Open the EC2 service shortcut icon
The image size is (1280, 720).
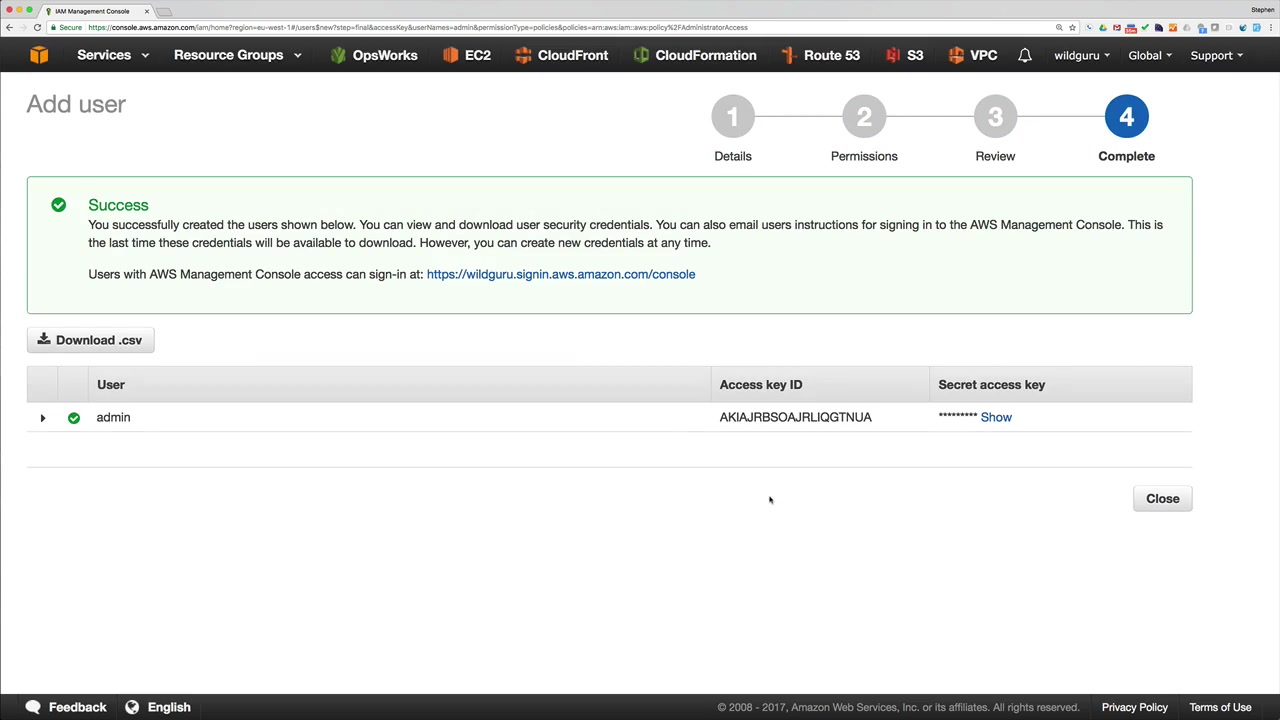[x=450, y=55]
